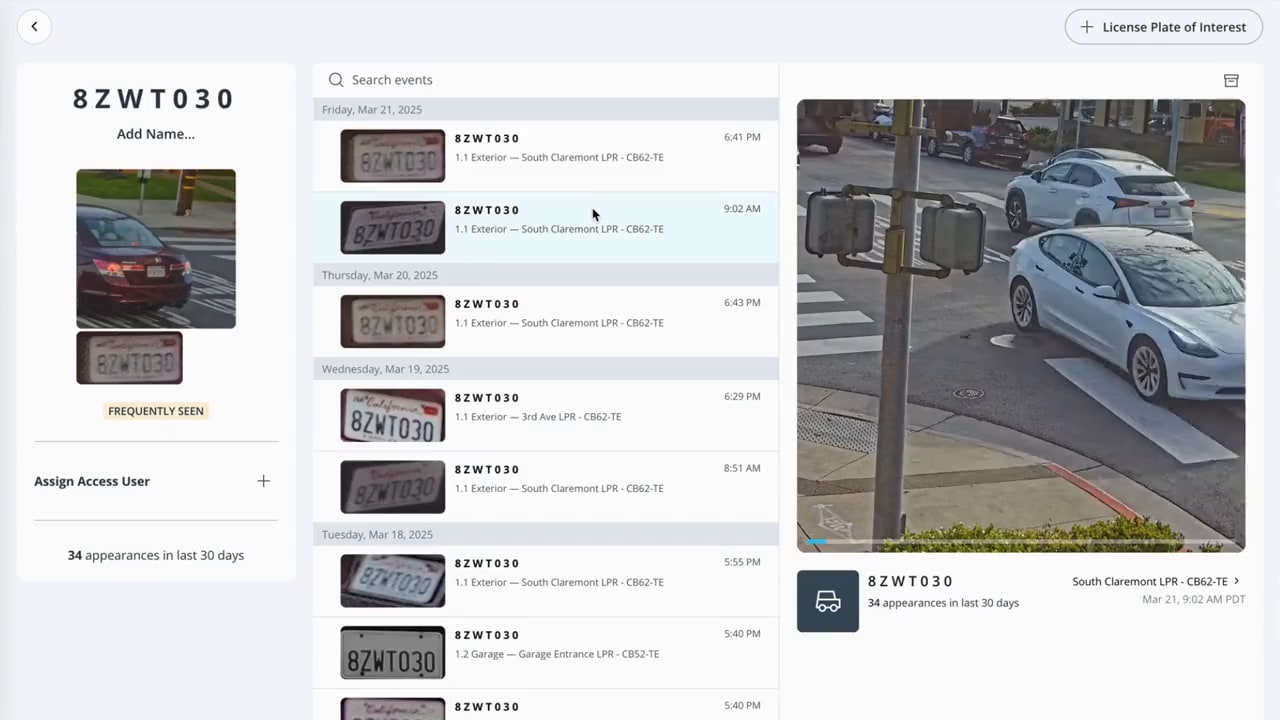Click Add Name… under plate number
This screenshot has width=1280, height=720.
click(x=156, y=134)
